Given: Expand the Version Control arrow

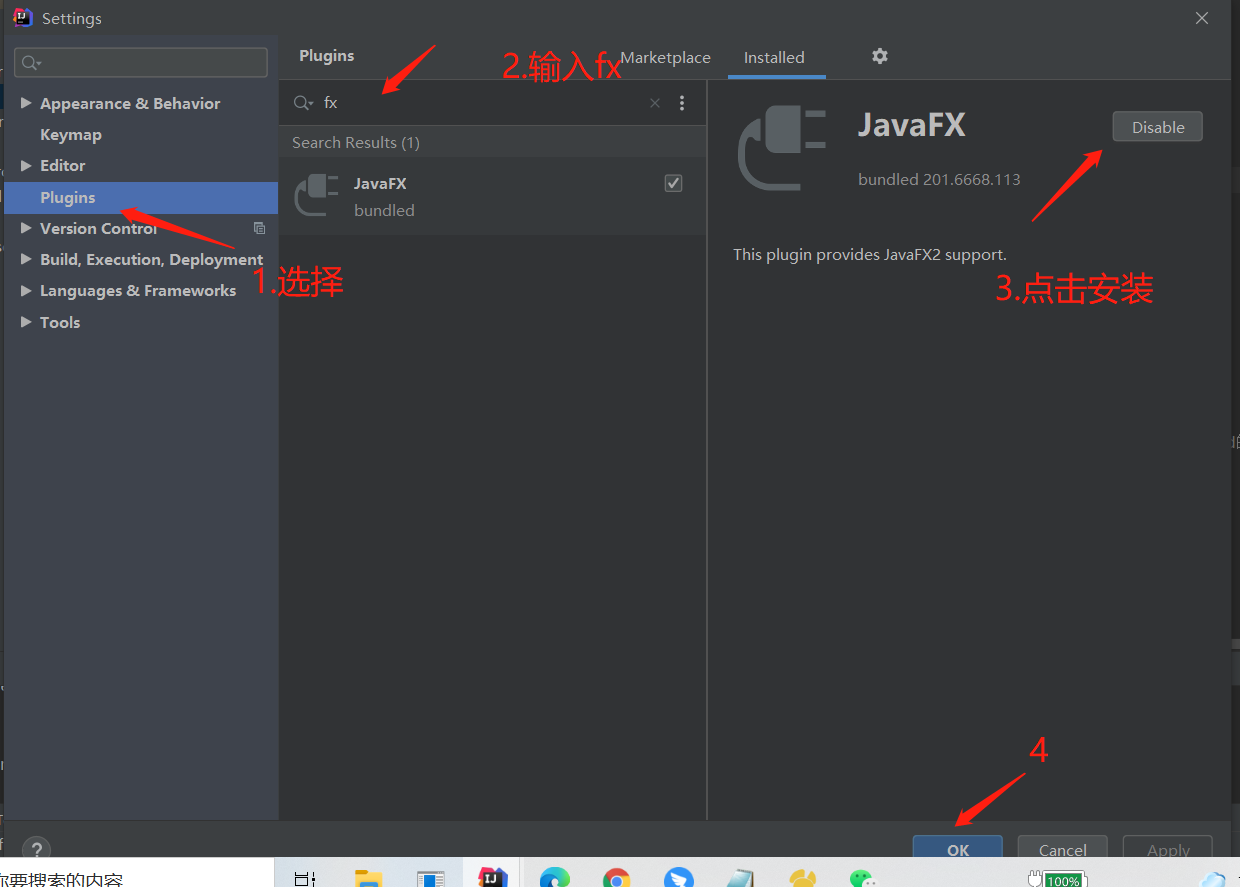Looking at the screenshot, I should click(x=26, y=228).
